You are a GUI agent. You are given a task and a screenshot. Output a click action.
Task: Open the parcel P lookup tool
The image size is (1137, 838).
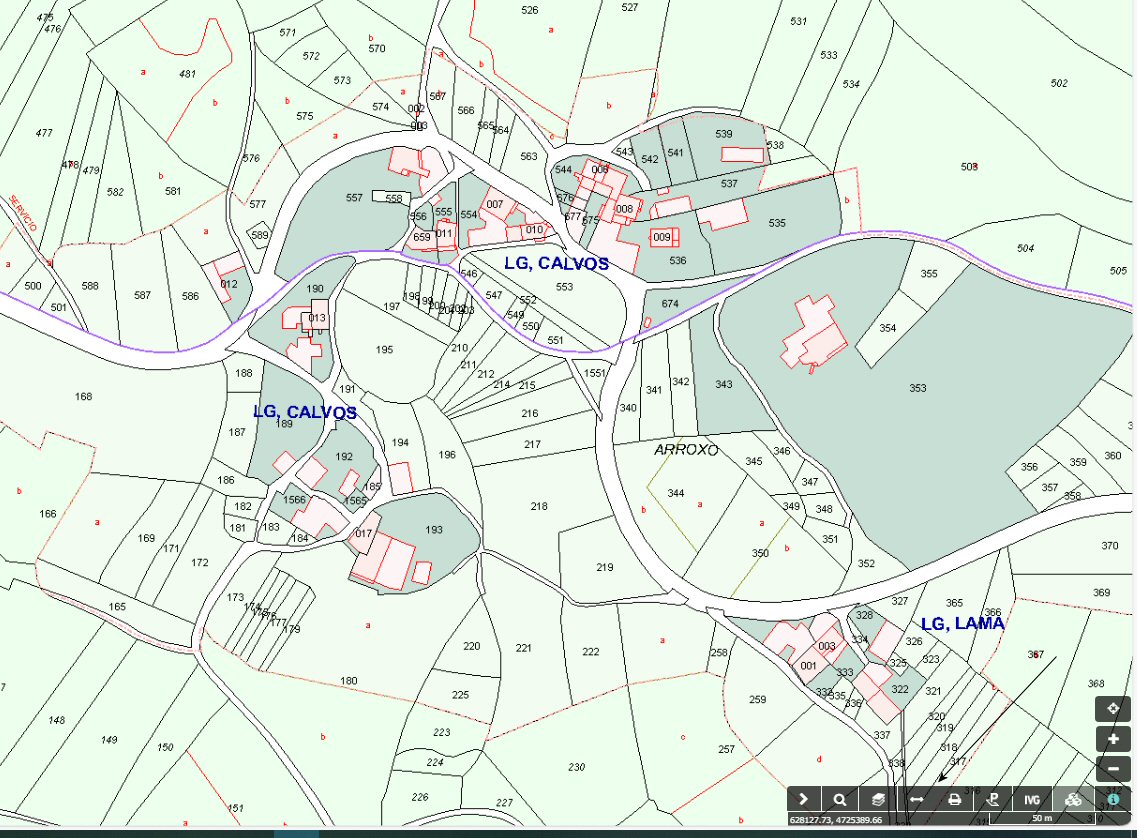point(993,799)
